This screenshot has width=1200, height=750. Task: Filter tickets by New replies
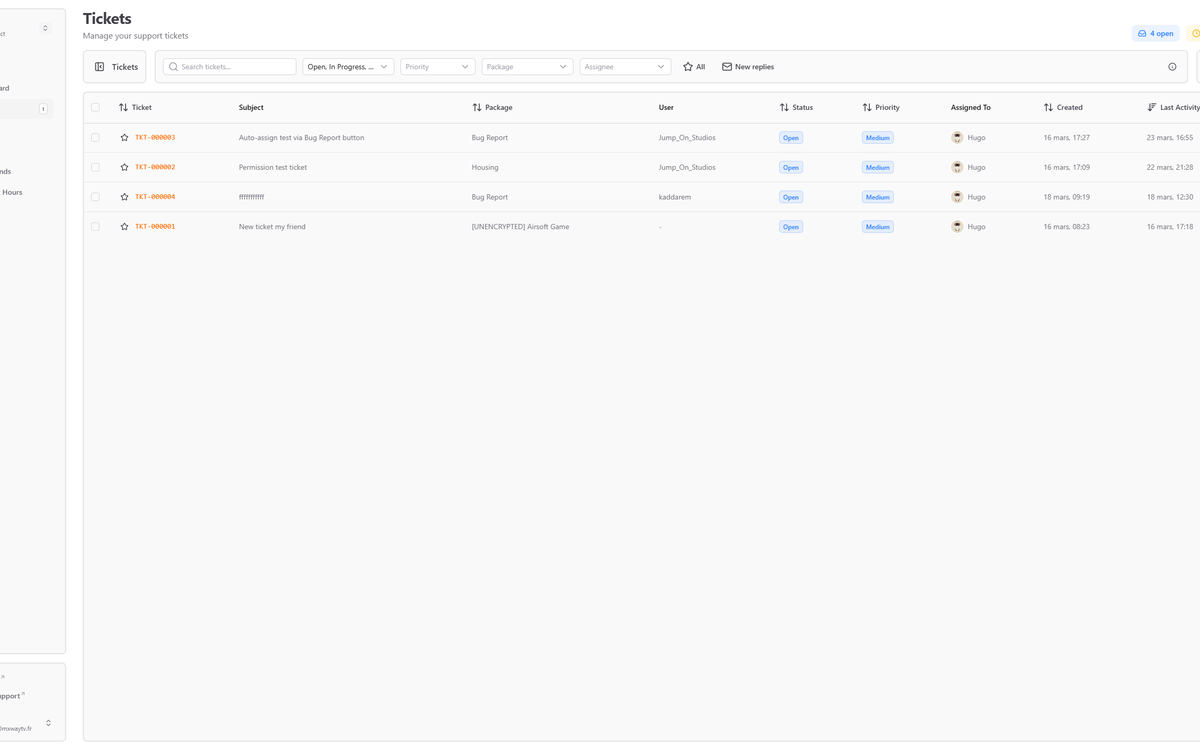tap(748, 67)
